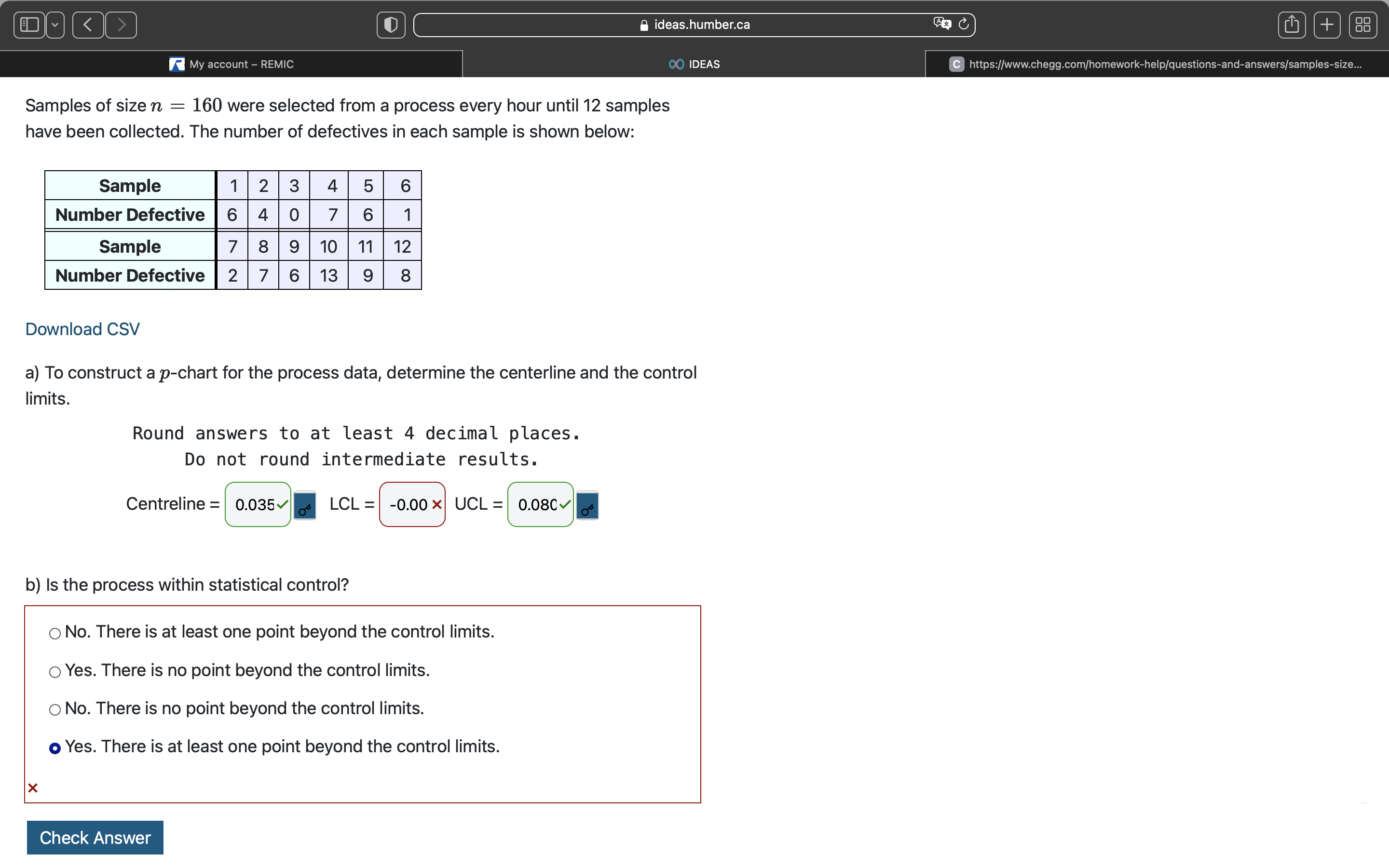
Task: Click the ideas.humber.ca address bar
Action: [x=694, y=25]
